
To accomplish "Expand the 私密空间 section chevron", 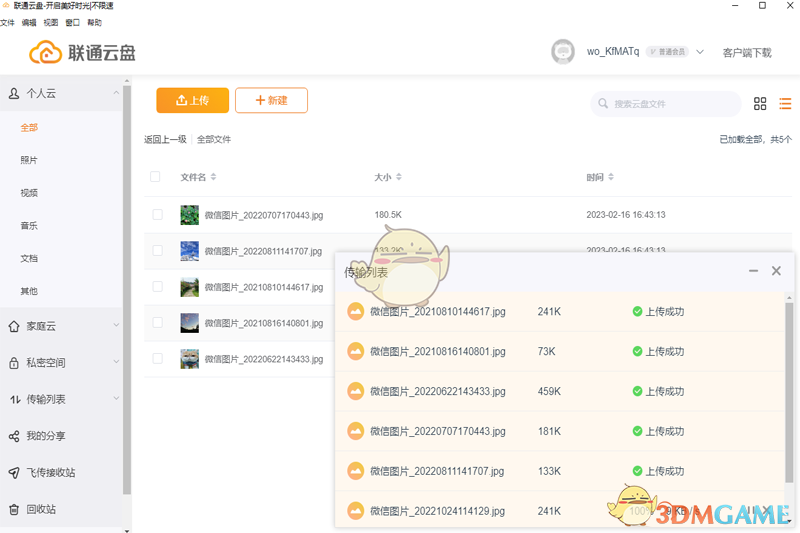I will [116, 362].
